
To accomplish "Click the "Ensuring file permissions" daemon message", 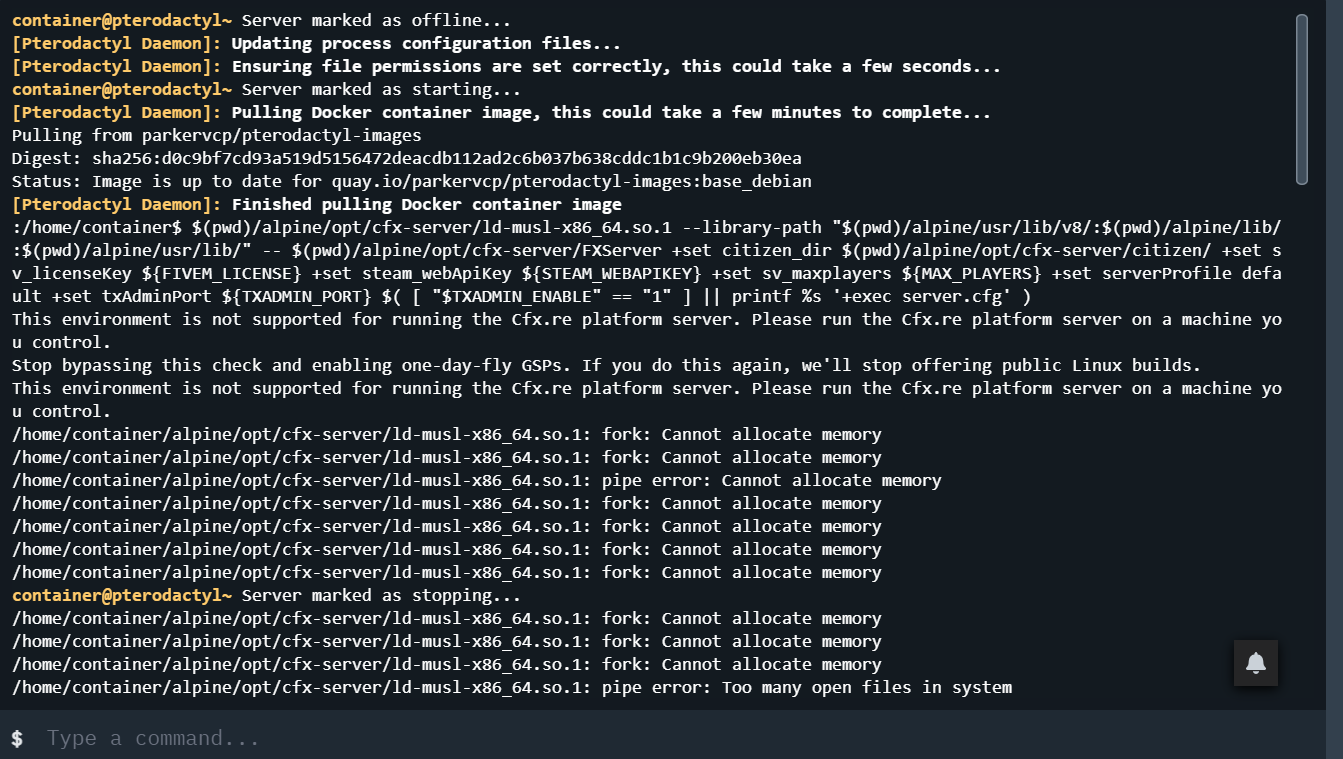I will (x=615, y=66).
